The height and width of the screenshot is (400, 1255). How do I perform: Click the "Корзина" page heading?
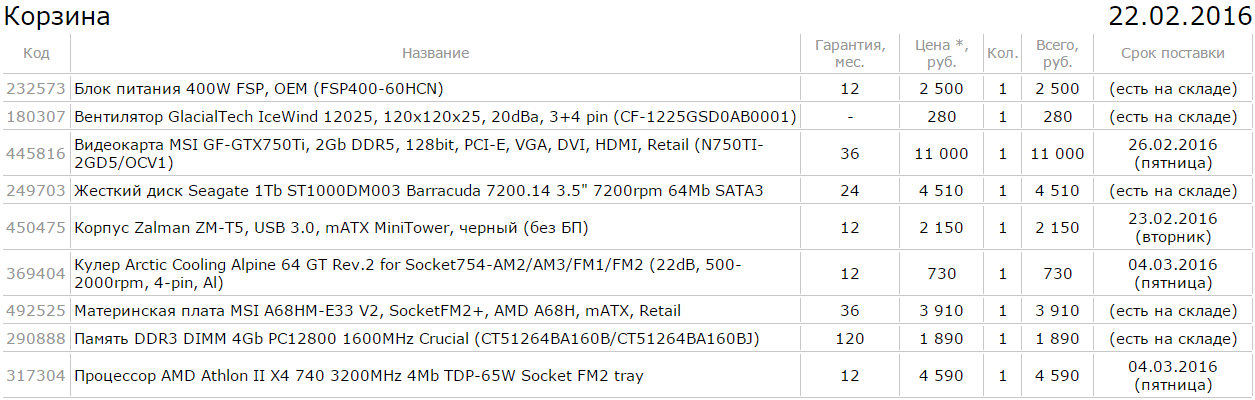point(58,17)
